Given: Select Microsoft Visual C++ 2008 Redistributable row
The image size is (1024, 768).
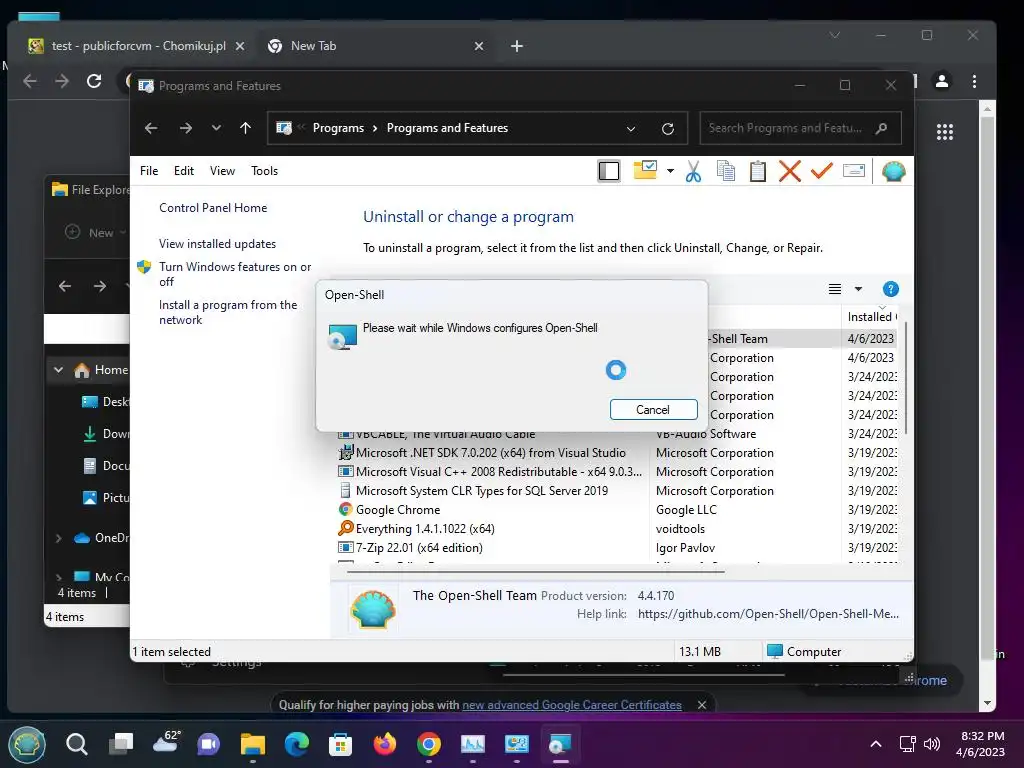Looking at the screenshot, I should (499, 472).
